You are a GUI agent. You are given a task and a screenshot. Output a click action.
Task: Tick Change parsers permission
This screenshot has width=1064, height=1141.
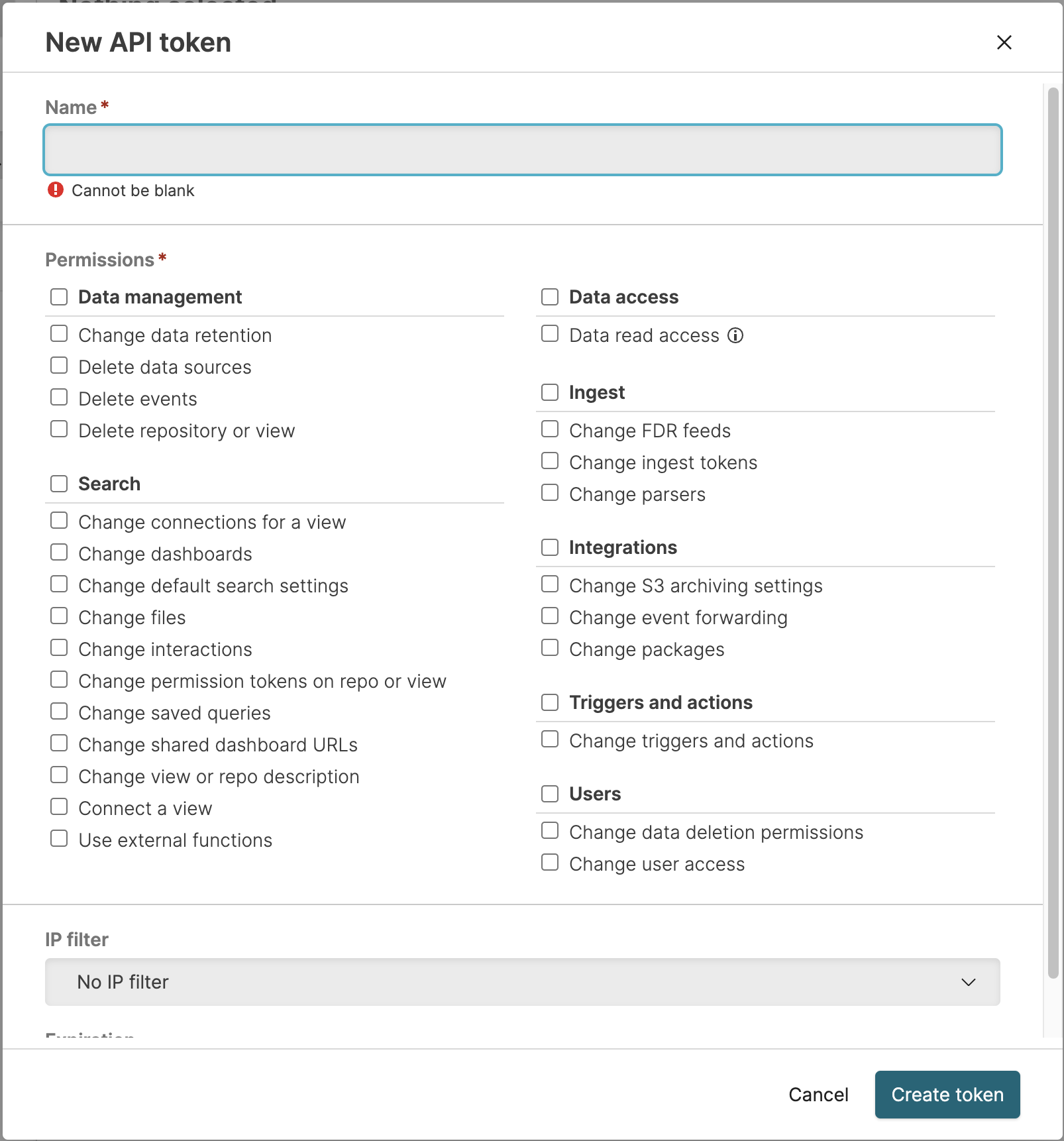click(x=550, y=493)
